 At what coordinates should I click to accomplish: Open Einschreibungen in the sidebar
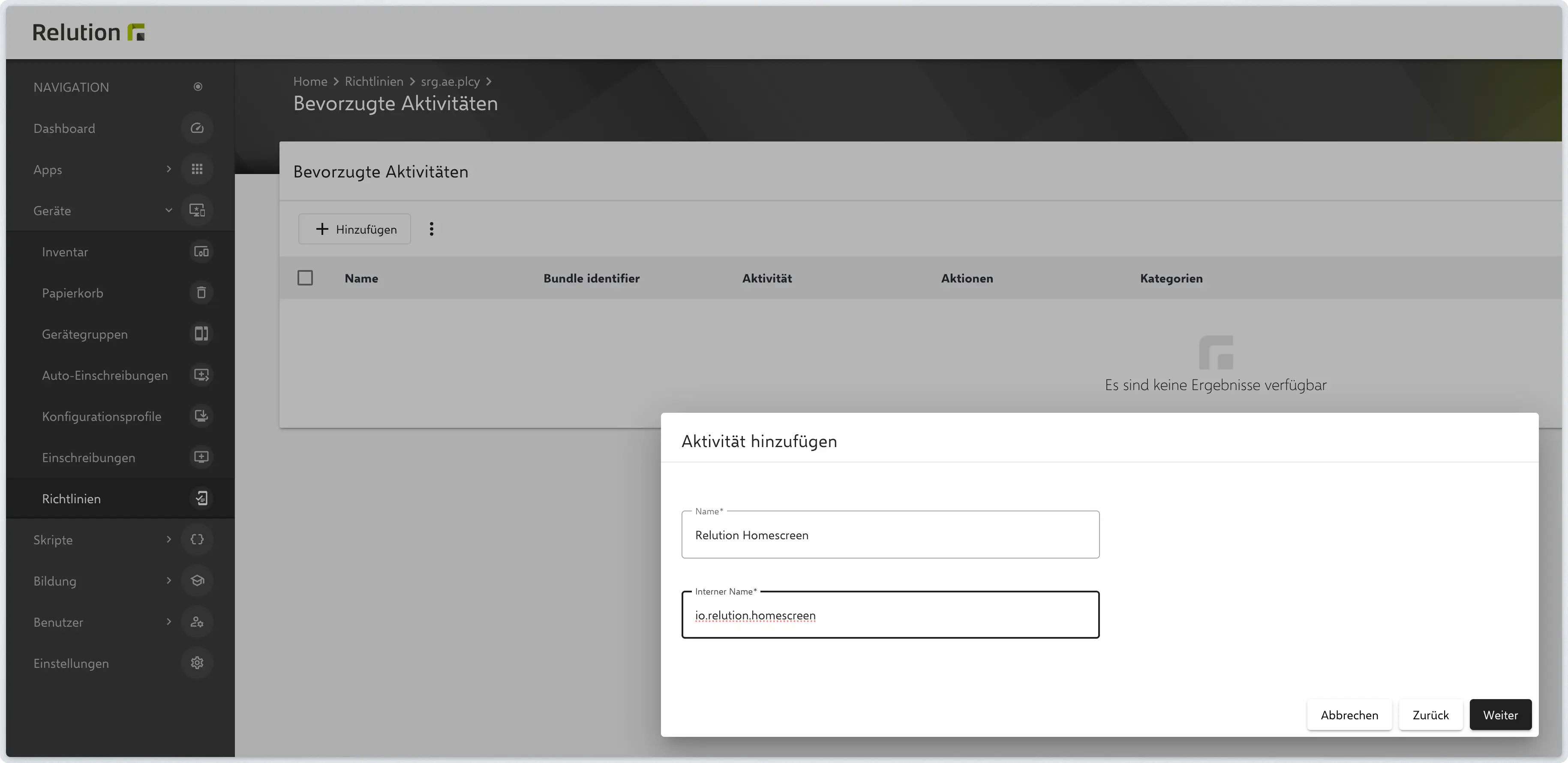click(x=89, y=457)
